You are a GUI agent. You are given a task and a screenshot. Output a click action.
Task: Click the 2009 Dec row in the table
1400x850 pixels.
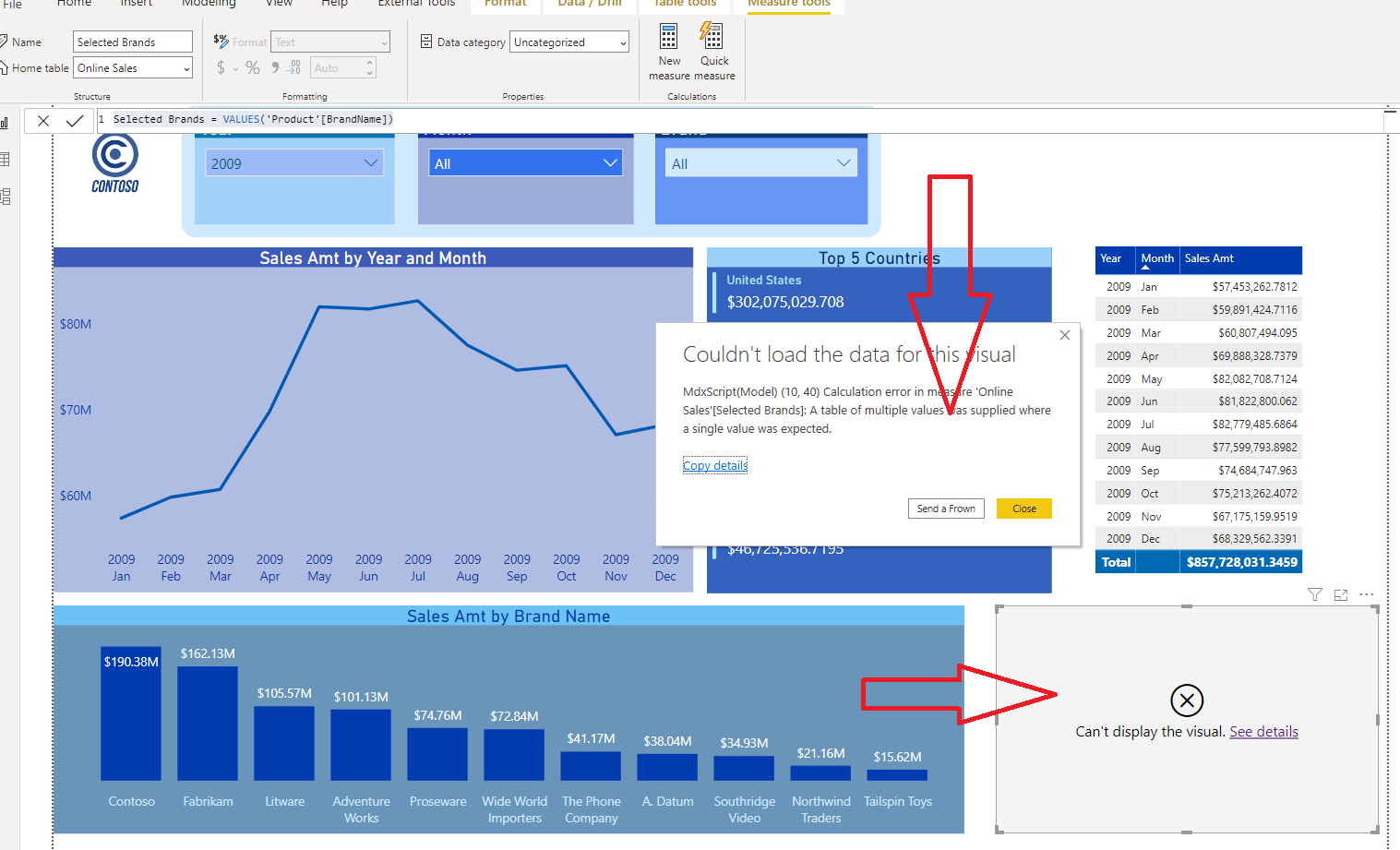tap(1199, 539)
